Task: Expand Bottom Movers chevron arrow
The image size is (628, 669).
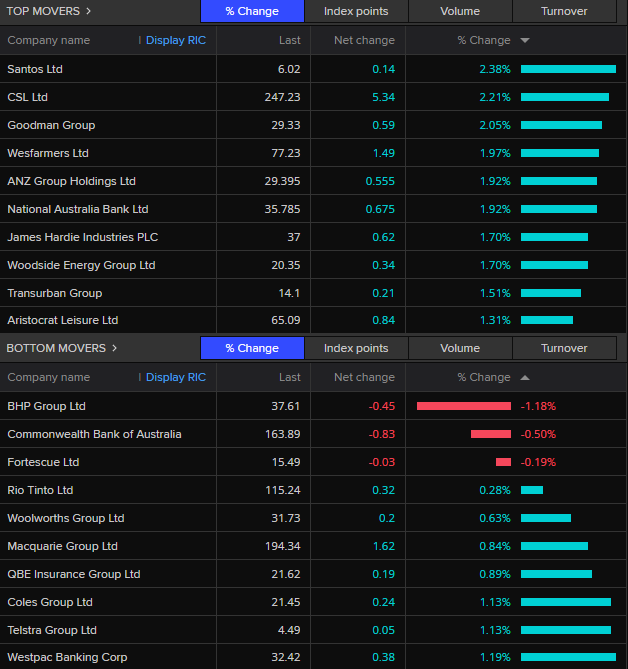Action: click(x=114, y=348)
